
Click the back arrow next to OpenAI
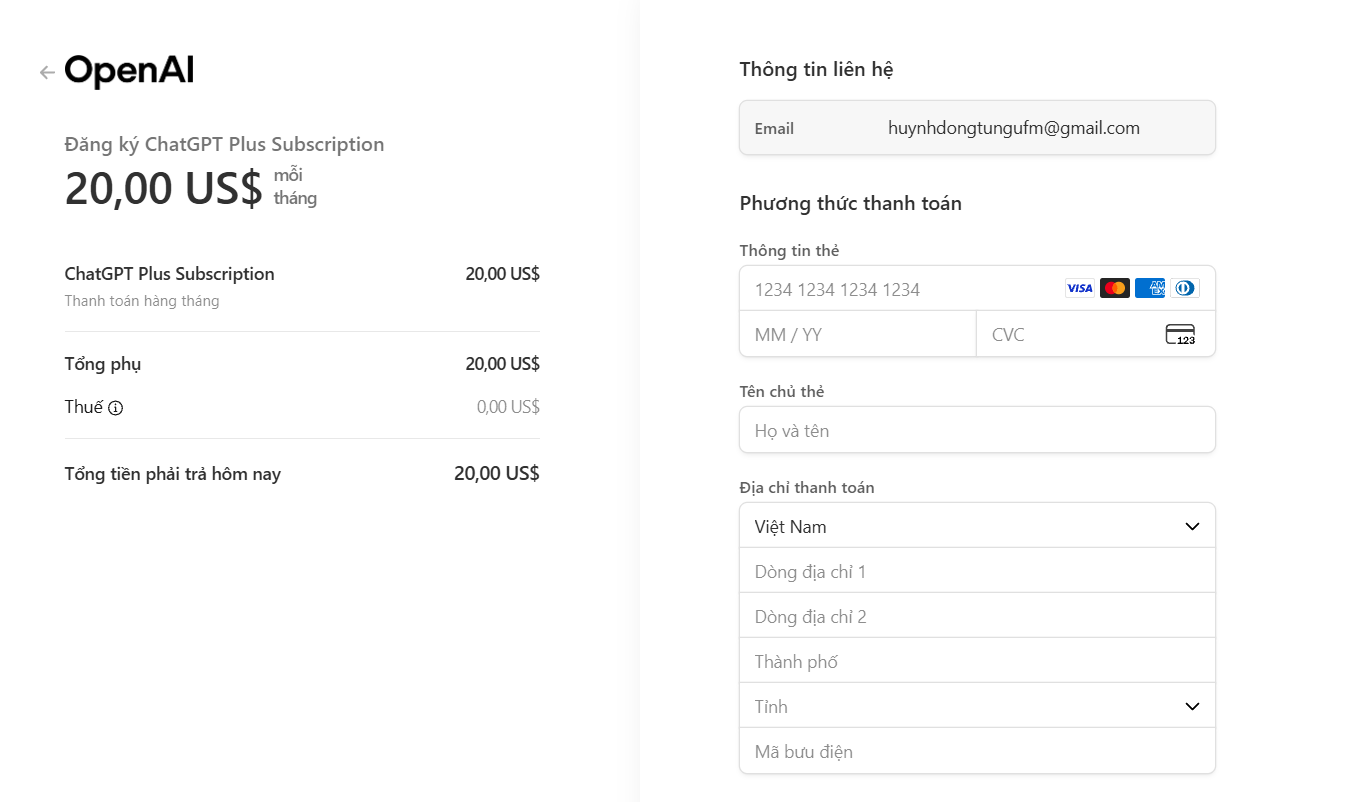pyautogui.click(x=47, y=72)
